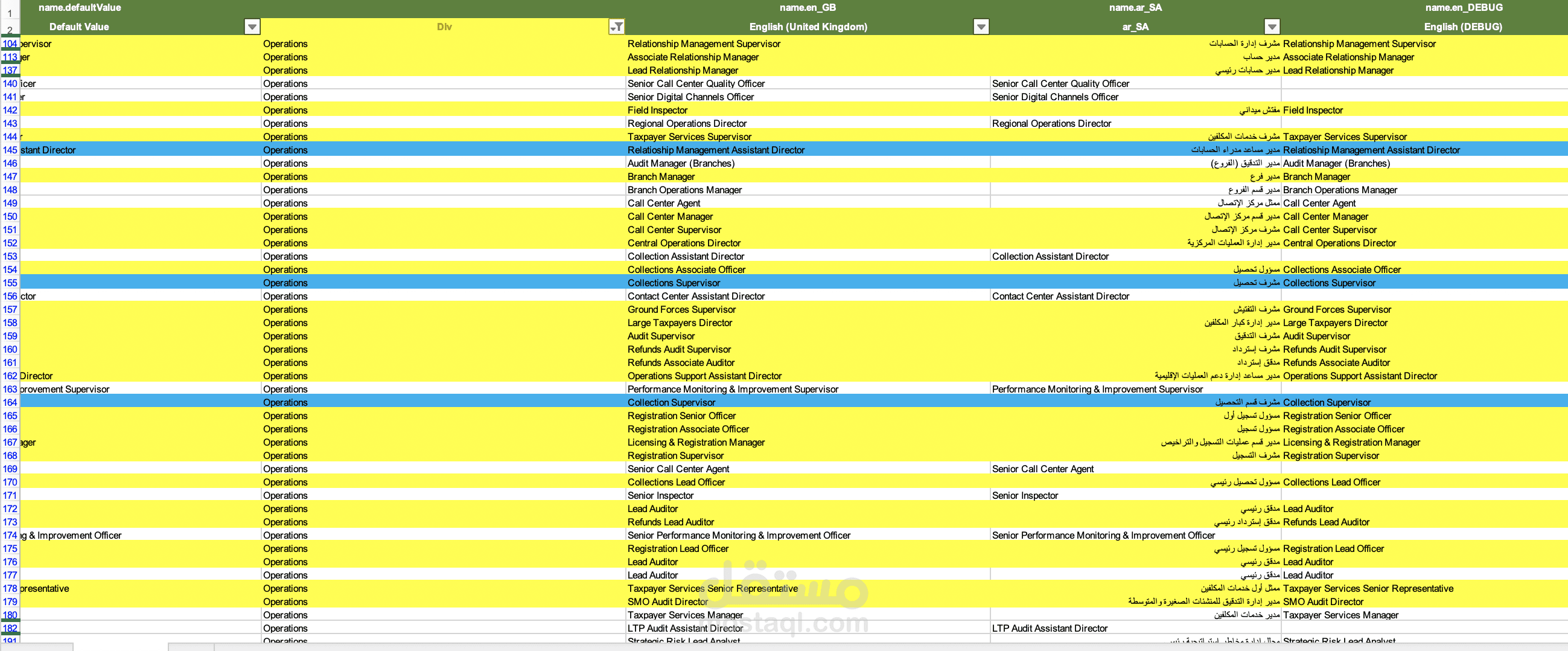Click Registration Supervisor in en_GB column

675,455
